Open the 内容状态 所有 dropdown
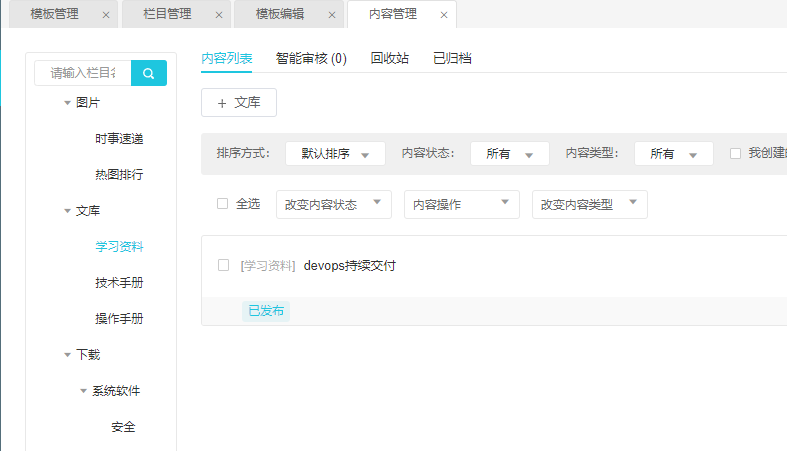The height and width of the screenshot is (451, 787). coord(509,154)
